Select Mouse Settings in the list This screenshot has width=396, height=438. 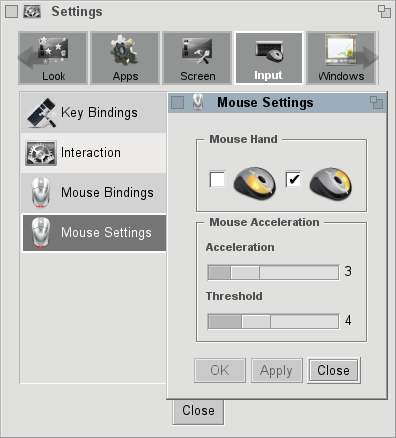(x=94, y=233)
